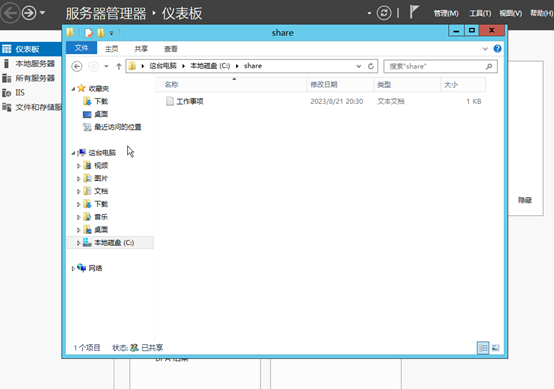Switch to details view layout icon
The height and width of the screenshot is (389, 554).
pos(483,348)
